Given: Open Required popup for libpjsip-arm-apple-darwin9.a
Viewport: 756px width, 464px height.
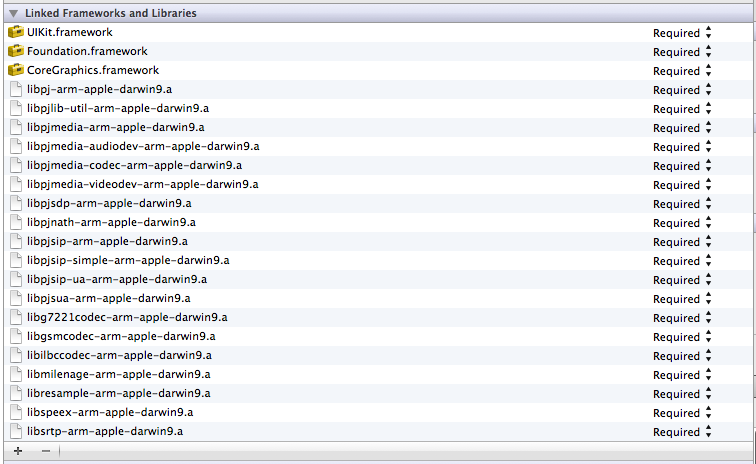Looking at the screenshot, I should tap(682, 242).
